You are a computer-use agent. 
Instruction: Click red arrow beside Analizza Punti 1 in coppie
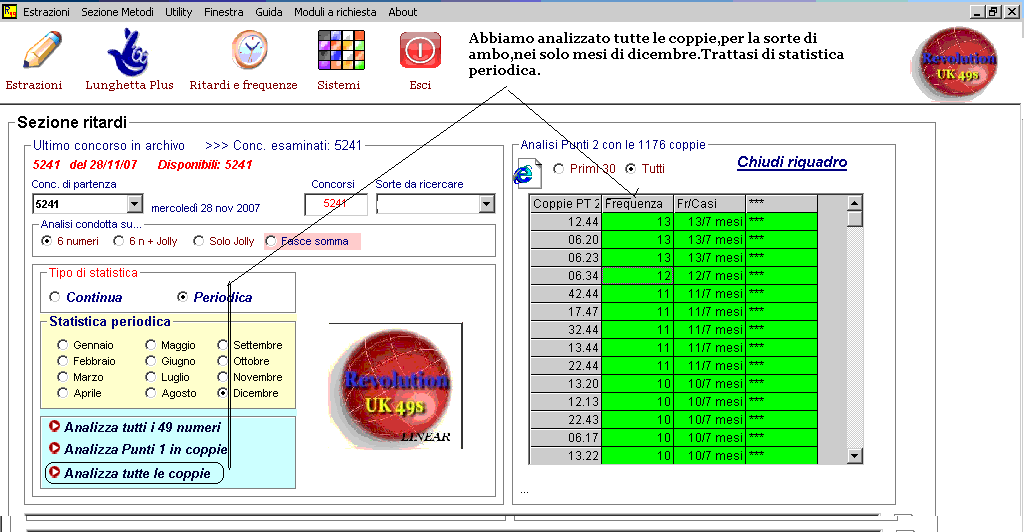point(54,448)
